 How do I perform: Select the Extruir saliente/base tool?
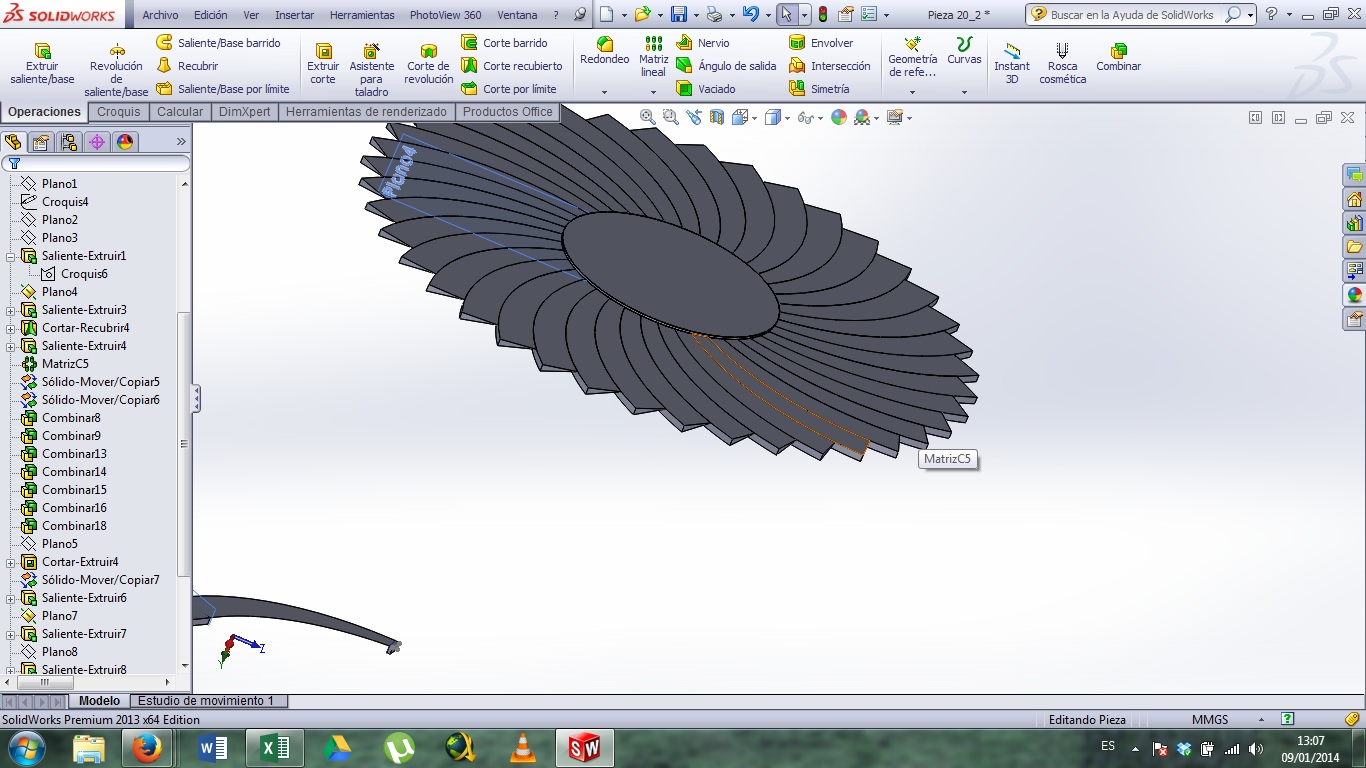click(42, 64)
